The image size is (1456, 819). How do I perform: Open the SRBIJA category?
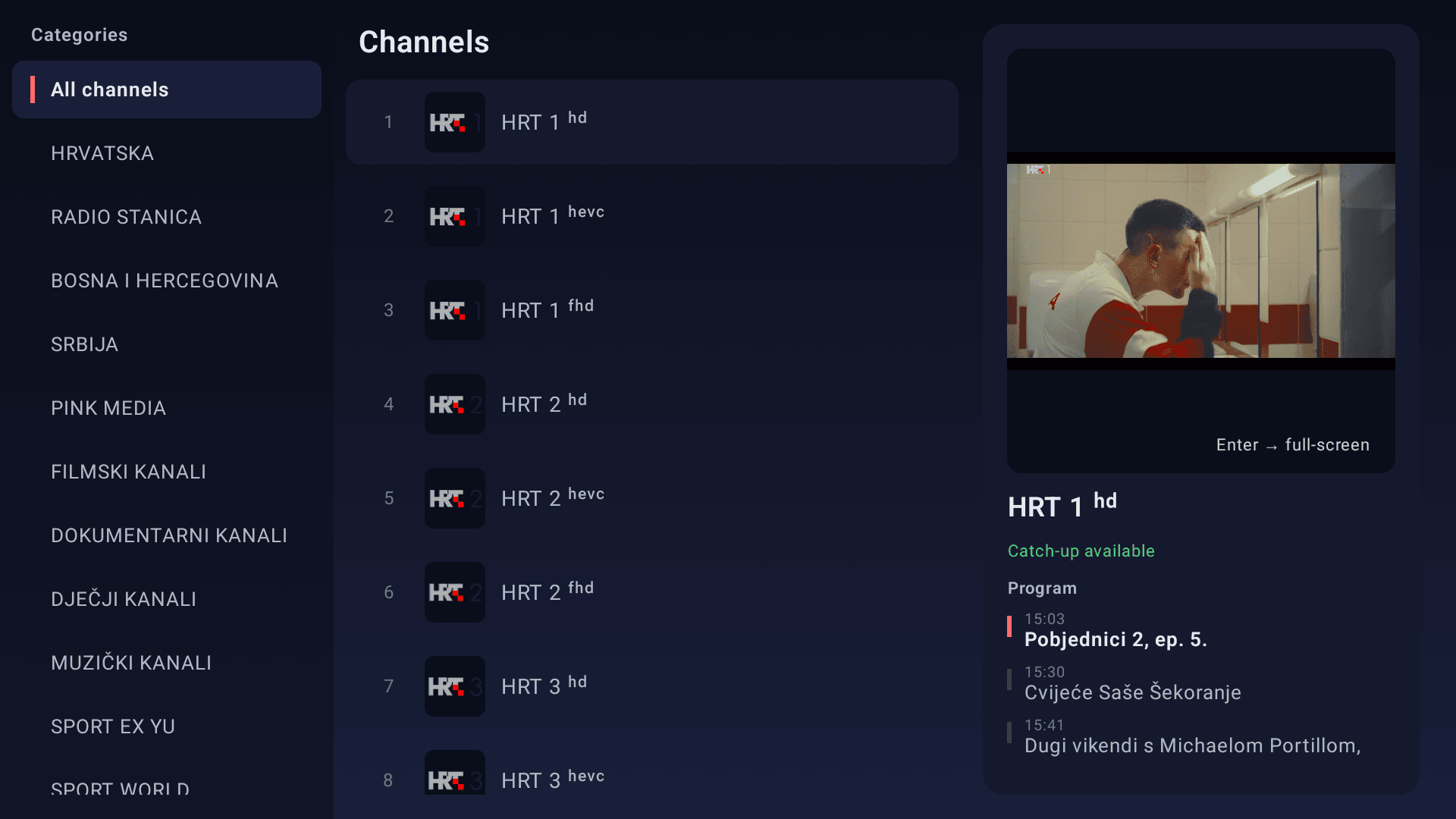pos(167,344)
